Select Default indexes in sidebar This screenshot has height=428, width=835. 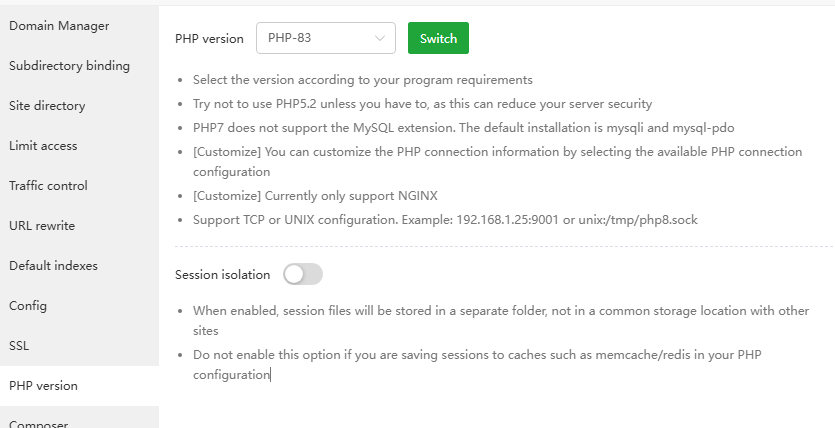[53, 266]
